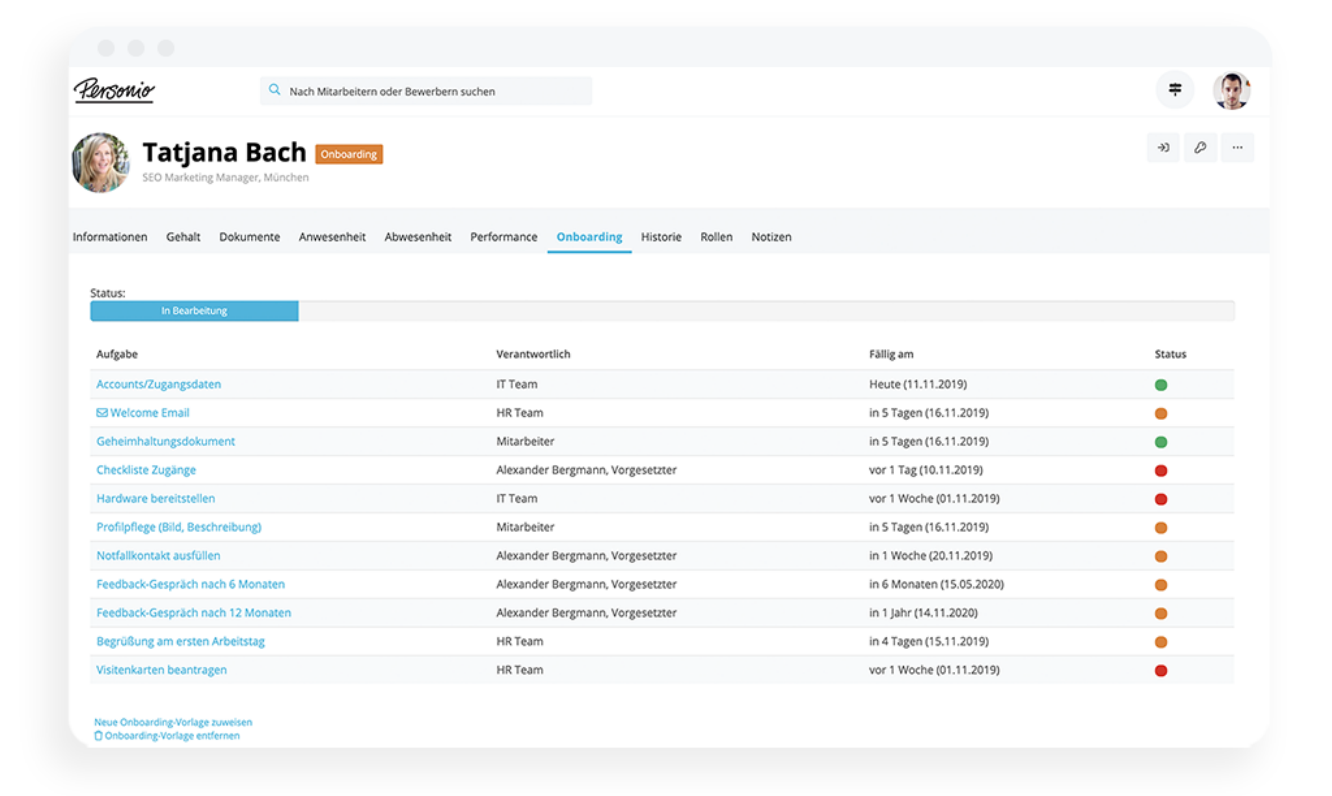Click the orange Onboarding status badge
The image size is (1332, 796).
[x=349, y=155]
